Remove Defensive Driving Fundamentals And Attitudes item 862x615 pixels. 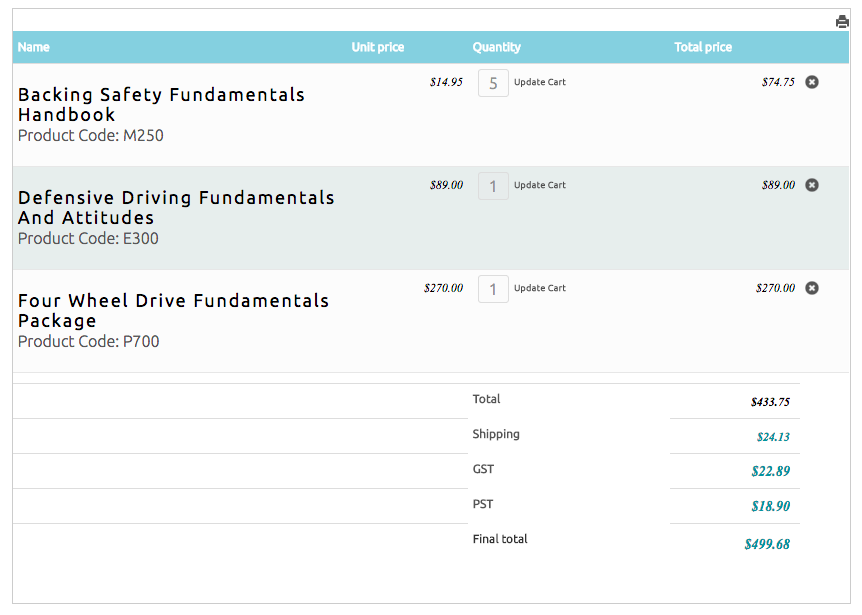click(812, 185)
